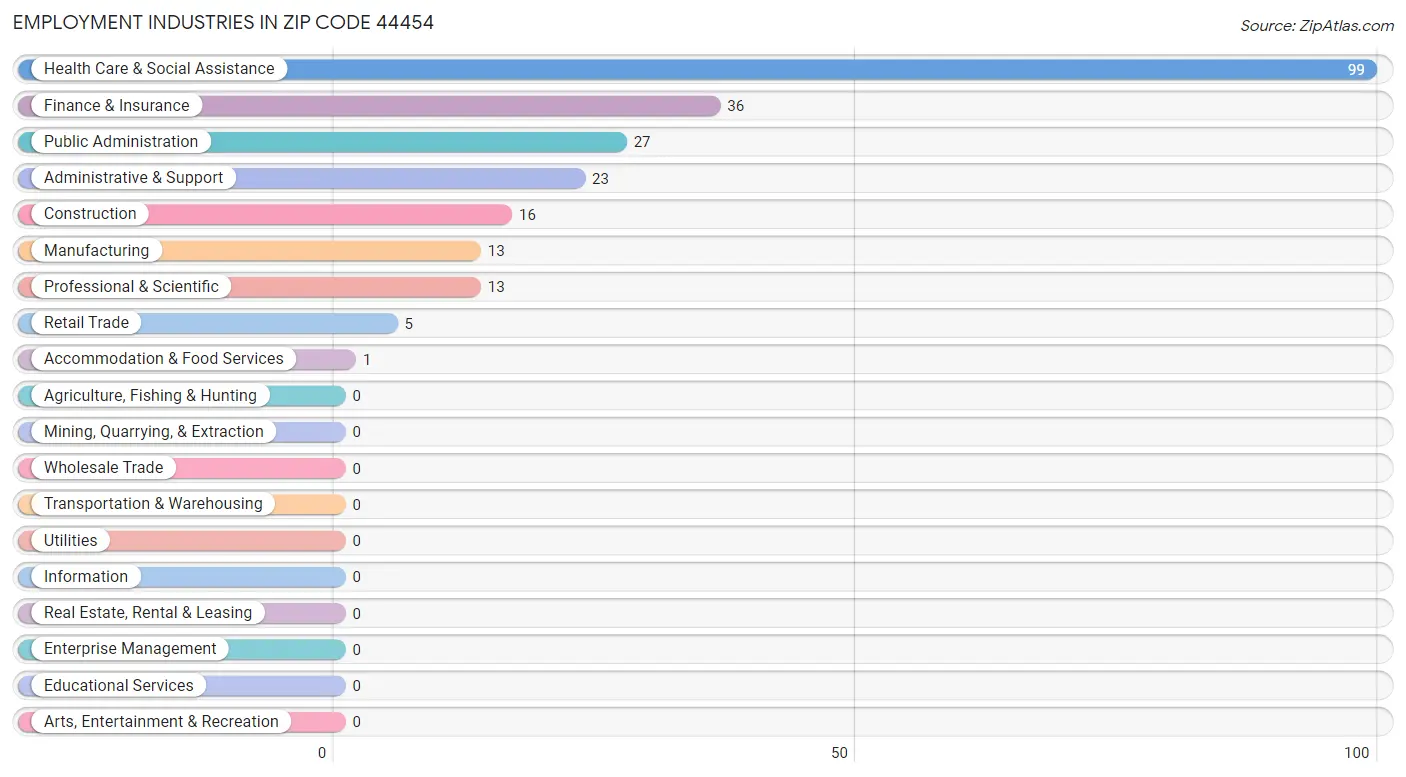Click the Information label
The width and height of the screenshot is (1406, 777).
click(86, 576)
